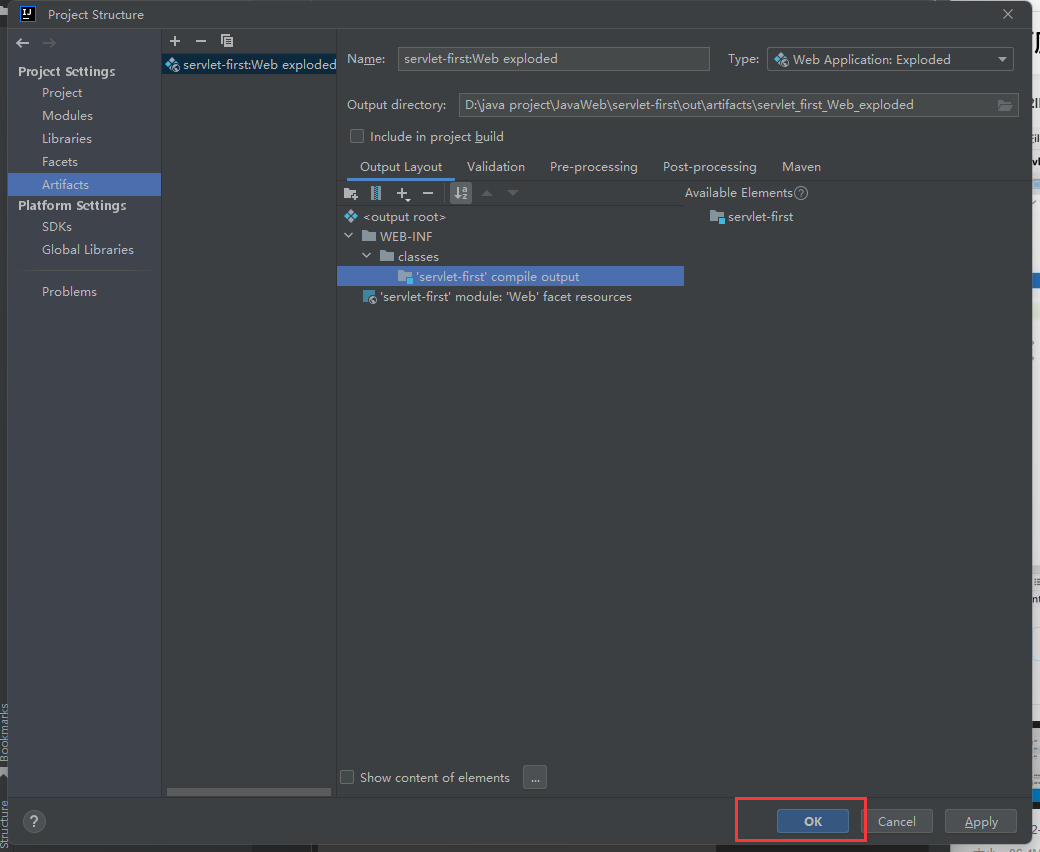Switch to the Validation tab
Screen dimensions: 1040x852
pos(495,167)
